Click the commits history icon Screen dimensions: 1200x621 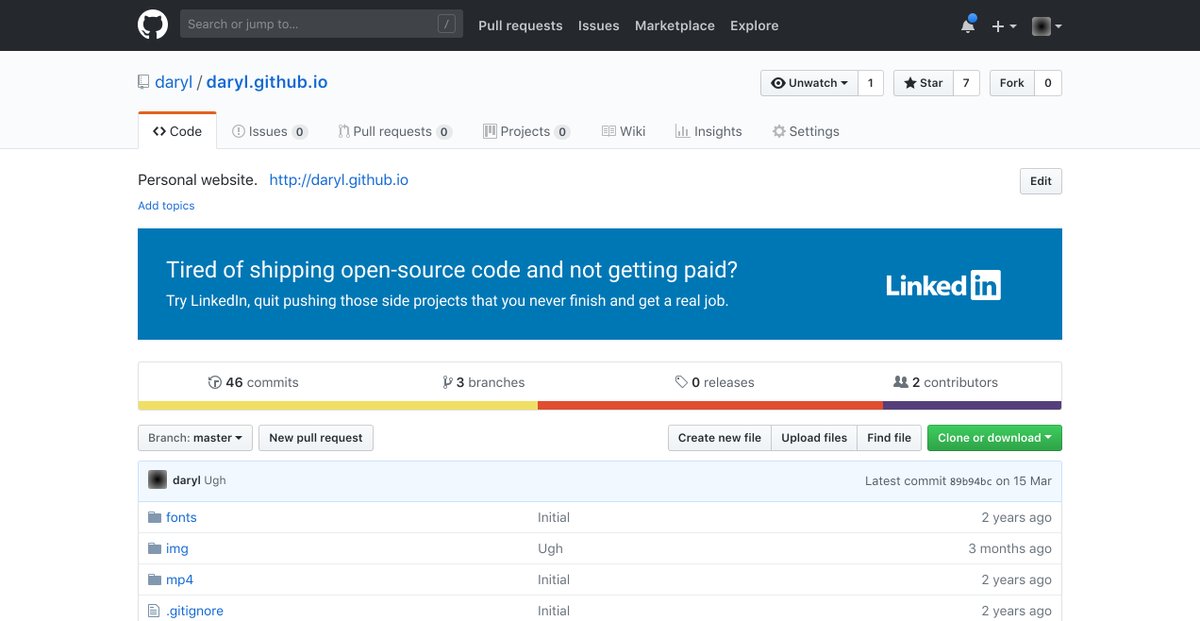214,382
